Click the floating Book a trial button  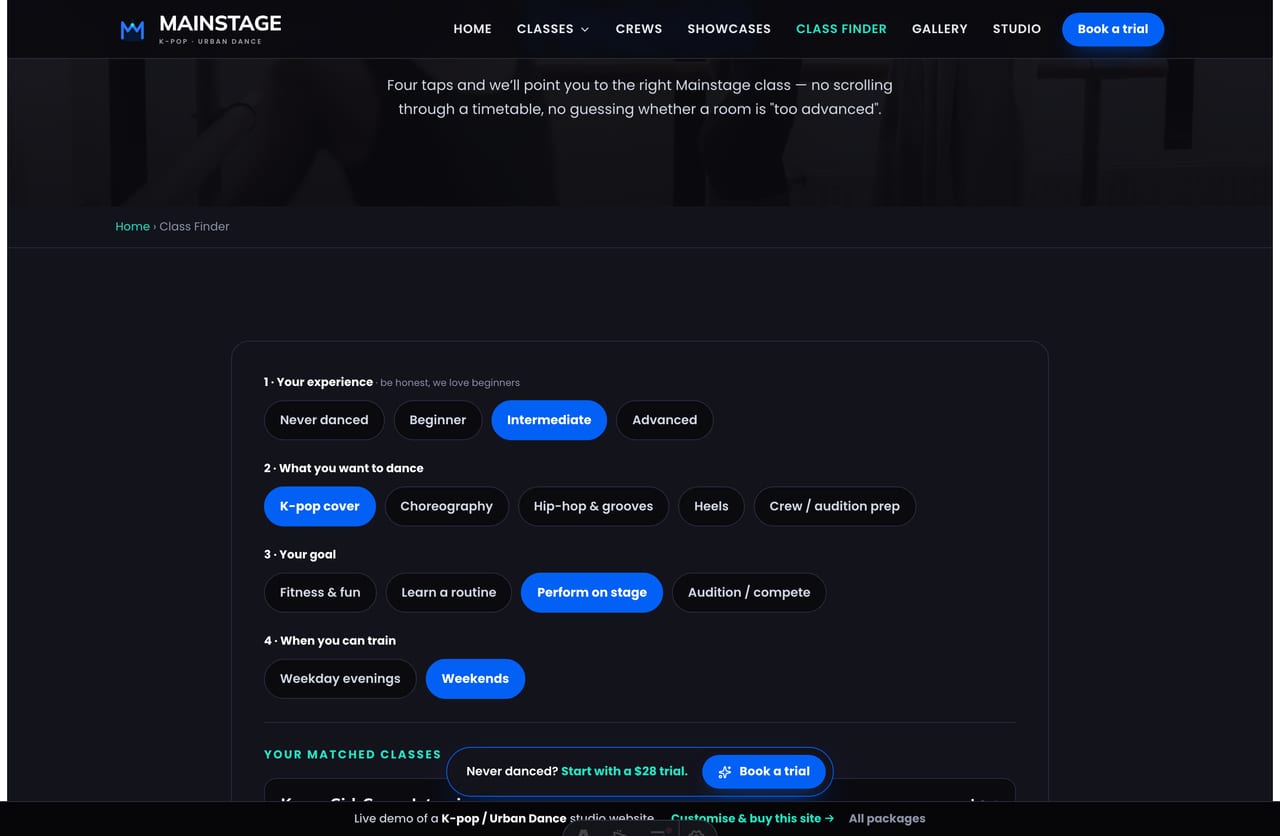click(764, 771)
